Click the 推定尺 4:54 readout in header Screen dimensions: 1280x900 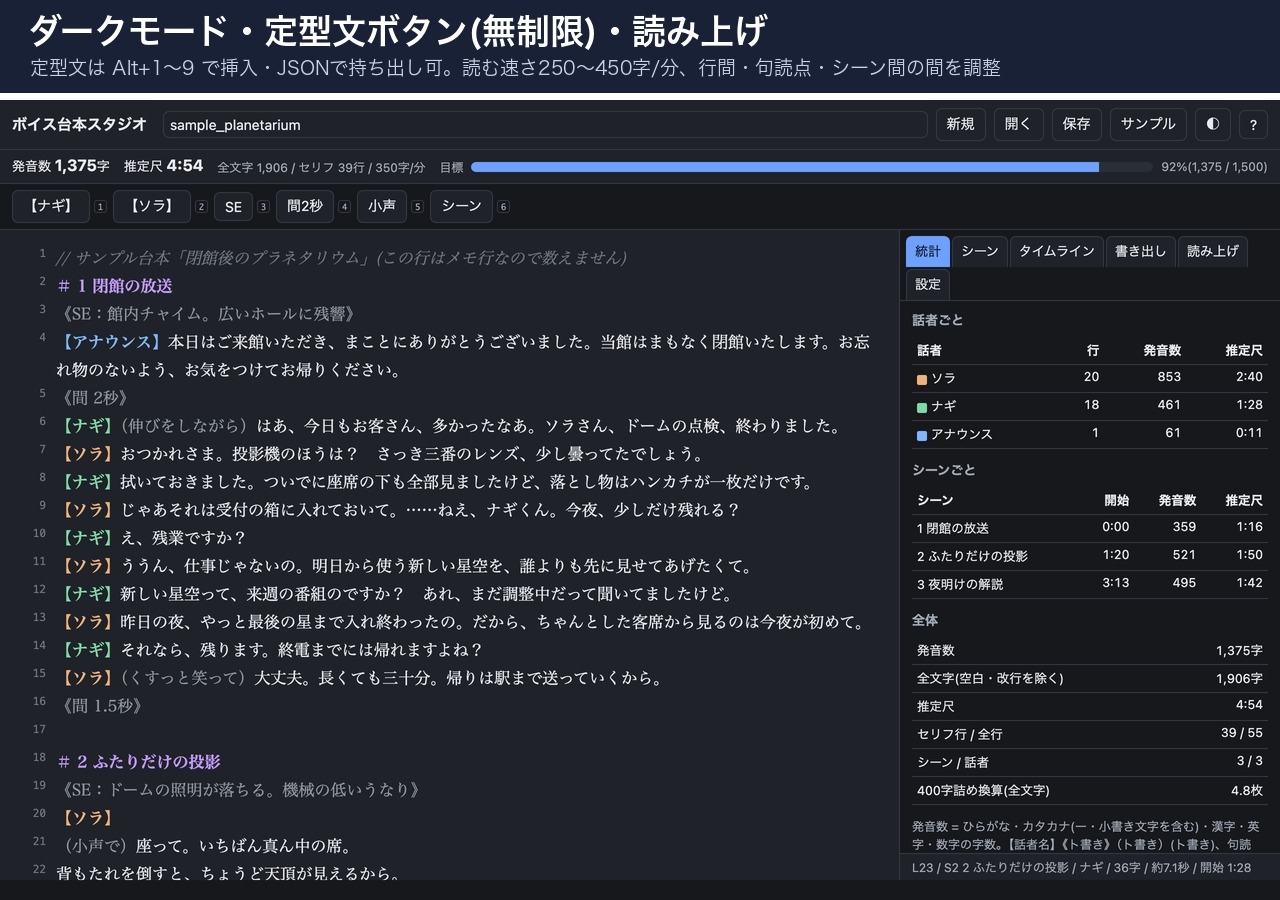(163, 166)
